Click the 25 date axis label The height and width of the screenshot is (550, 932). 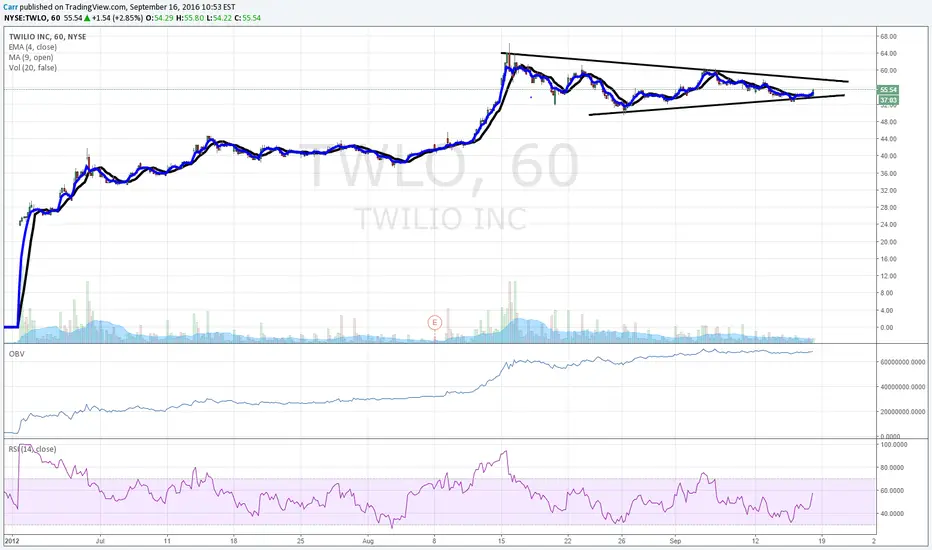point(301,541)
